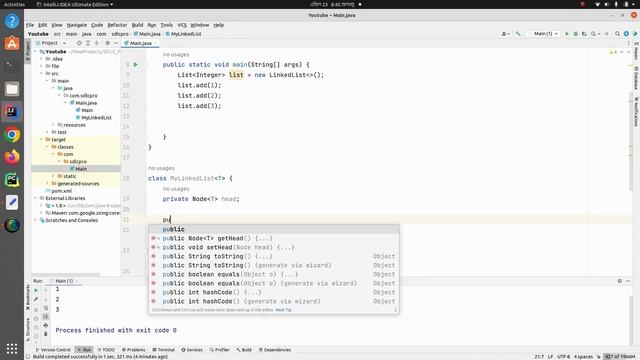Open the blue IDE updates icon
Image resolution: width=640 pixels, height=360 pixels.
(x=626, y=34)
